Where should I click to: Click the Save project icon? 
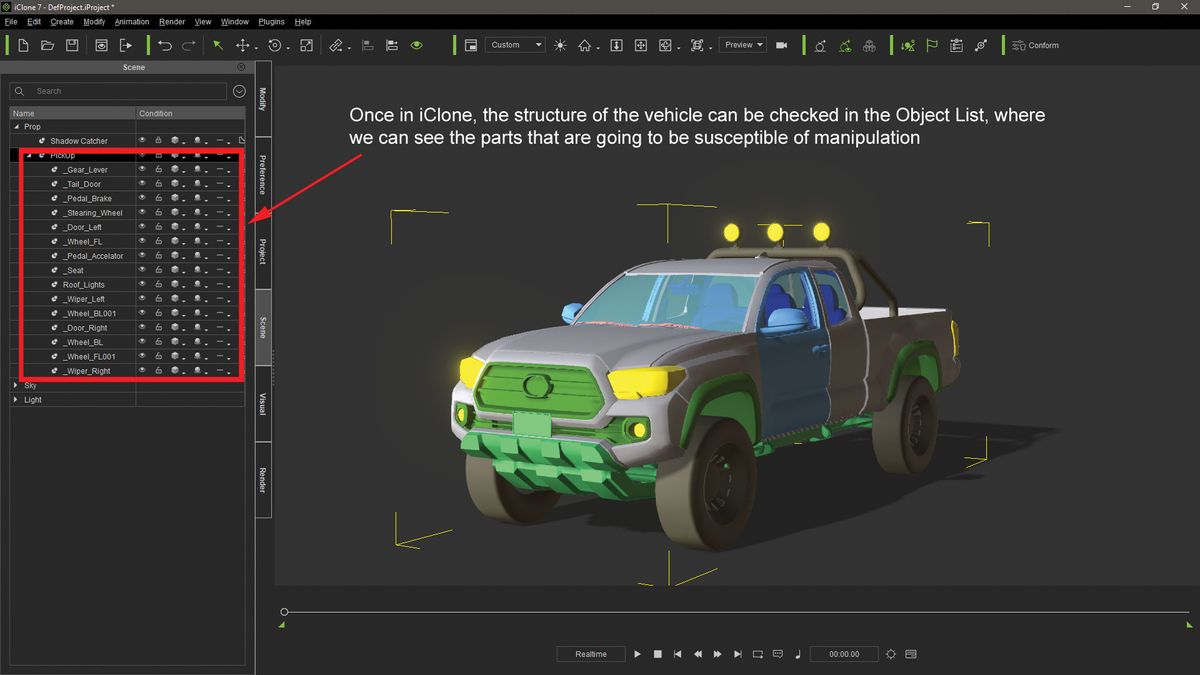tap(71, 44)
